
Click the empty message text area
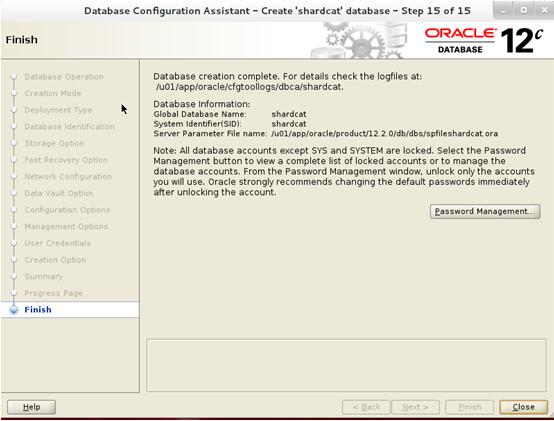[x=346, y=365]
